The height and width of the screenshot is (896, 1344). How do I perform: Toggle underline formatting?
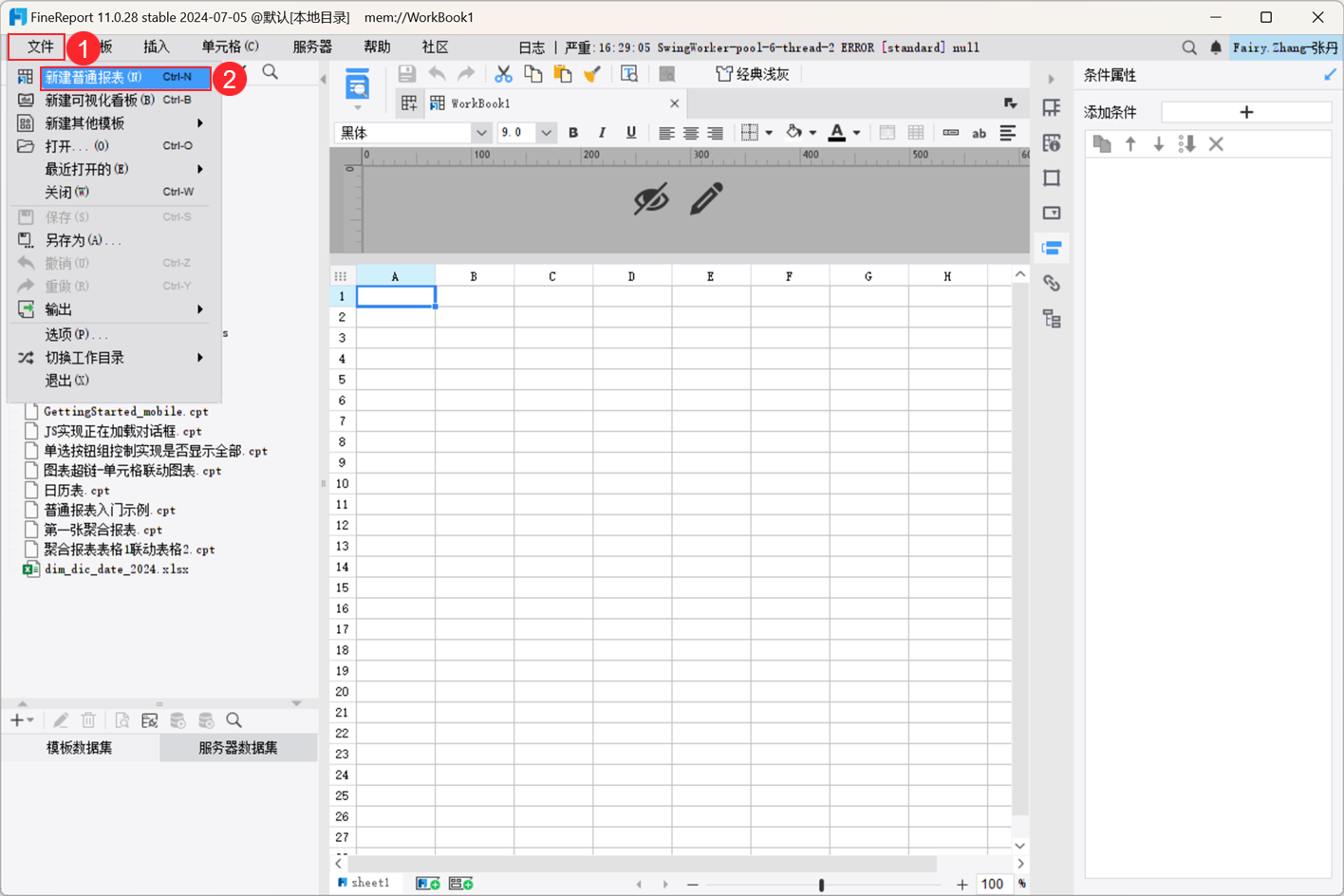pos(631,134)
